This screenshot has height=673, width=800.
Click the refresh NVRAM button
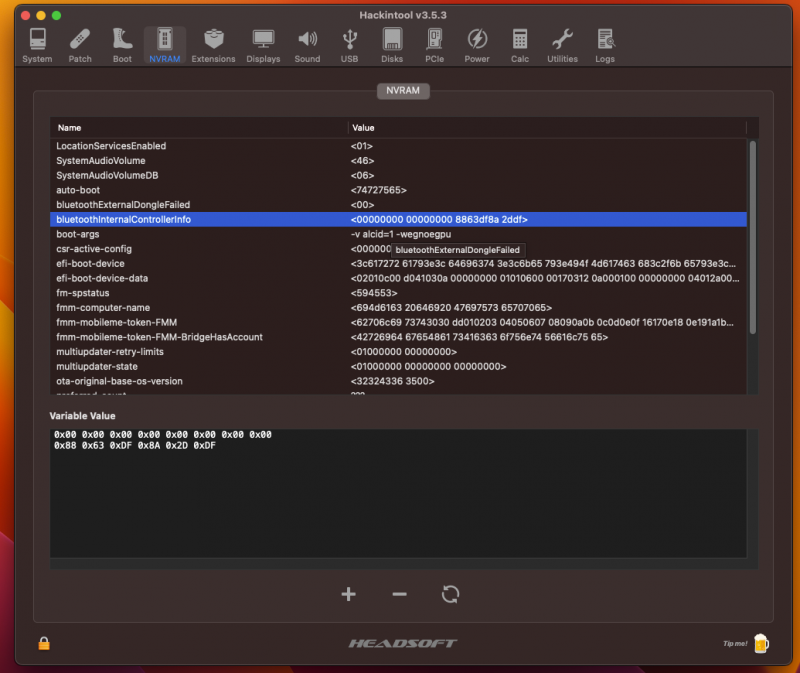point(450,594)
